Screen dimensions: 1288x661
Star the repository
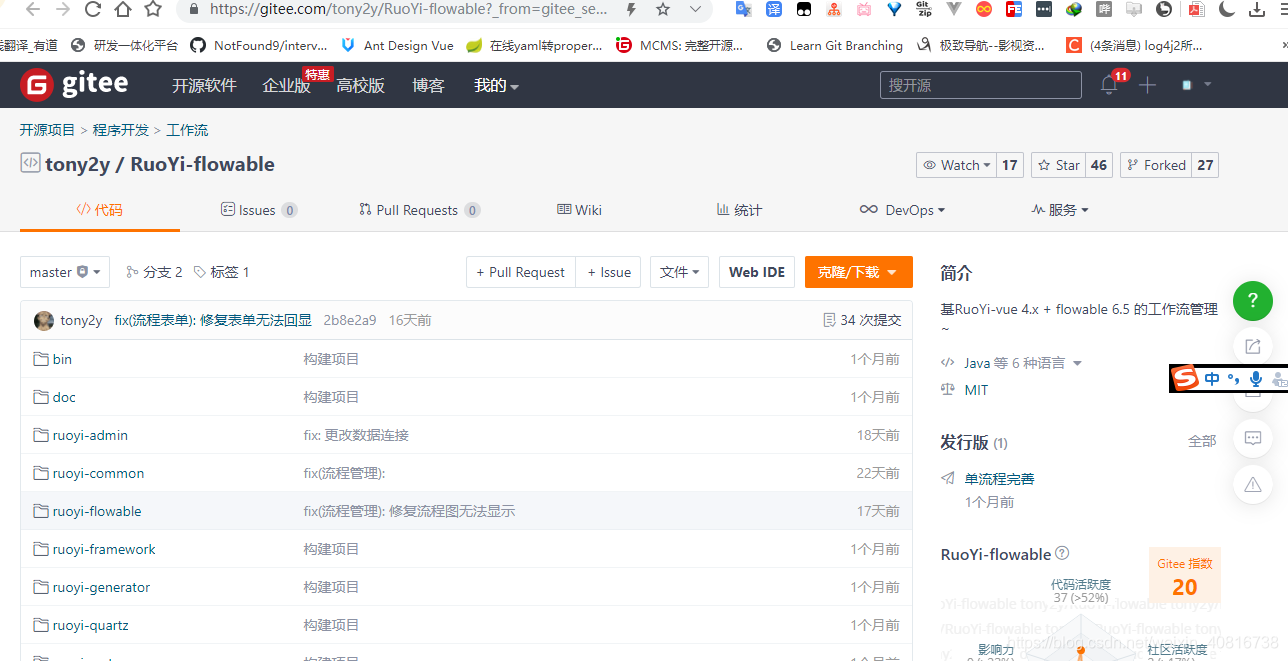point(1059,165)
